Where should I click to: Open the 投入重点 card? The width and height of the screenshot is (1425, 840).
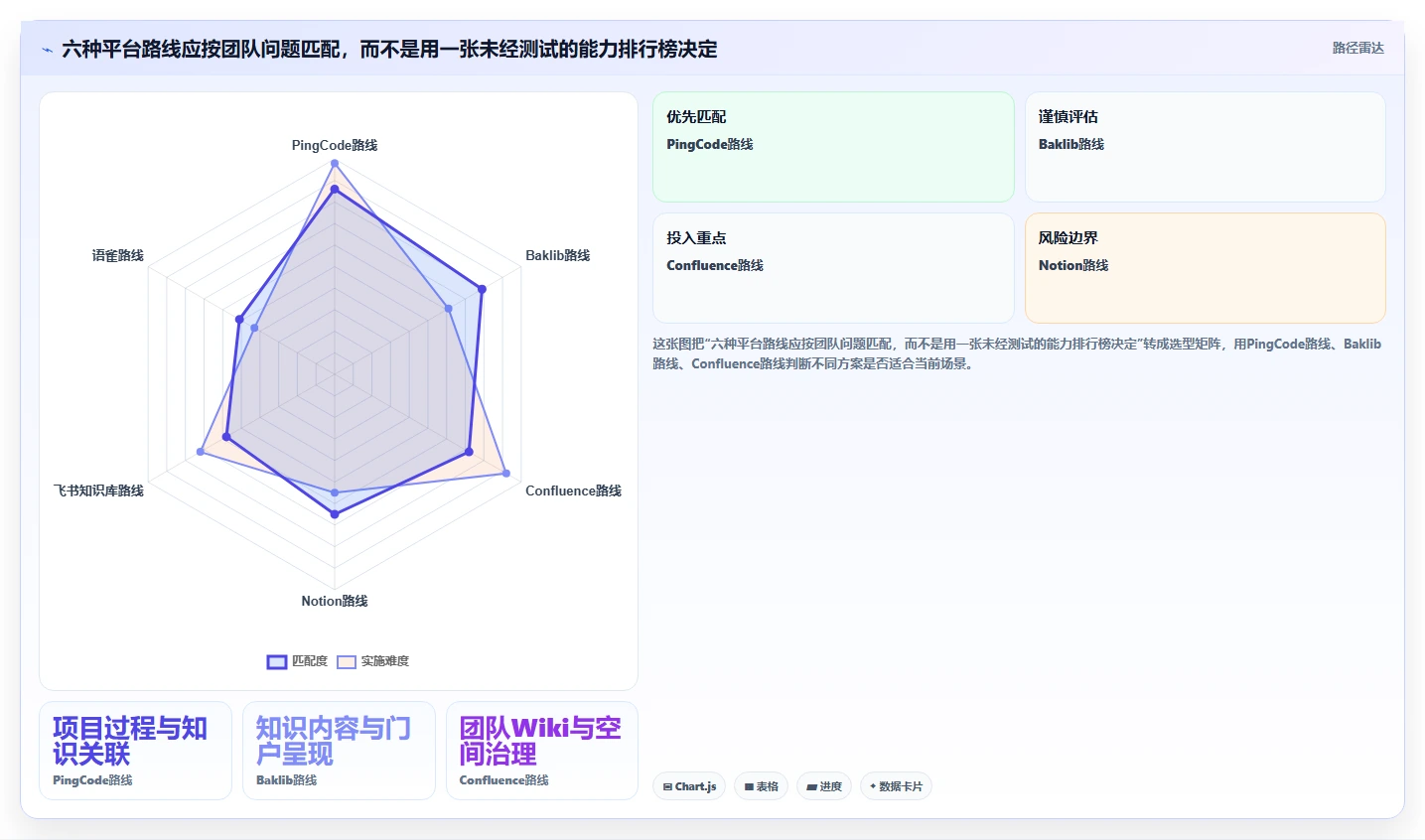point(833,268)
